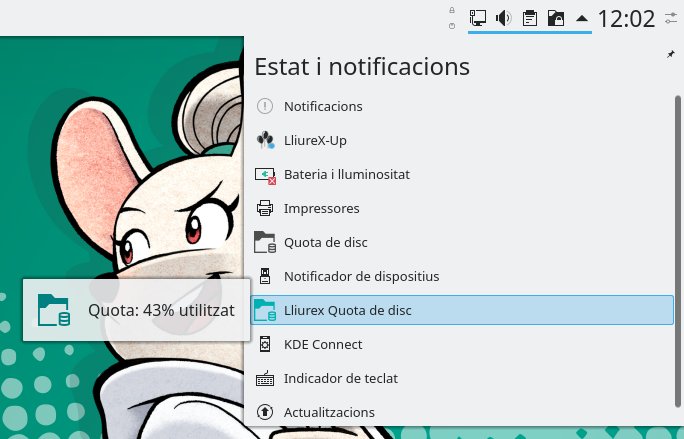Open the Impressores entry
The image size is (684, 439).
tap(322, 209)
